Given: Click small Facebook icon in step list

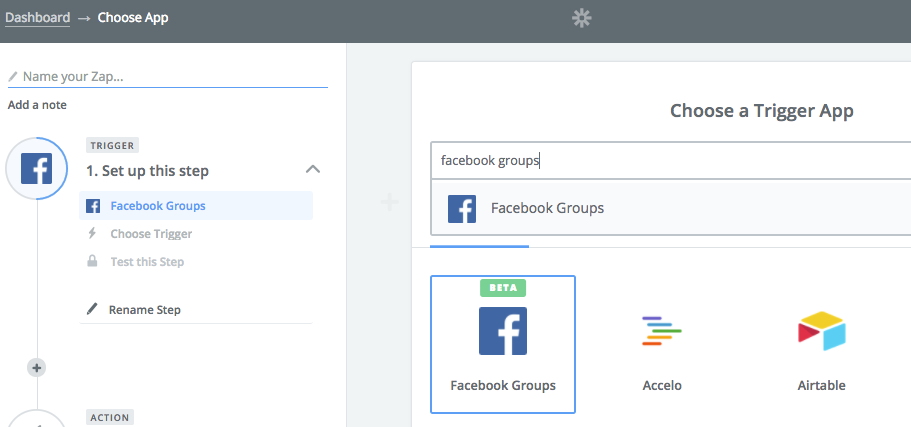Looking at the screenshot, I should [93, 206].
